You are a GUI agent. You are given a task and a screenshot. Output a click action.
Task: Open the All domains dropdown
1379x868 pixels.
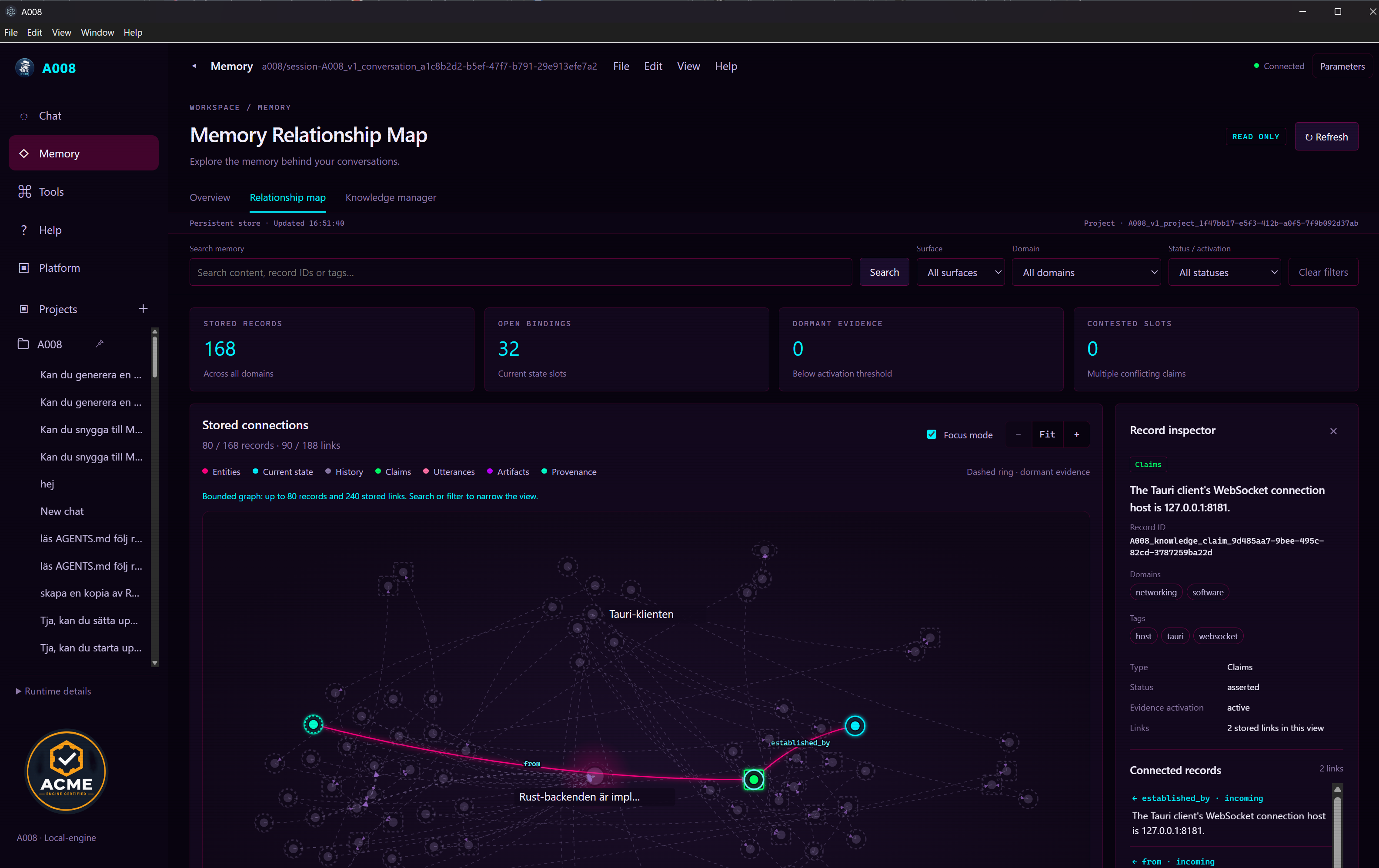pos(1086,273)
